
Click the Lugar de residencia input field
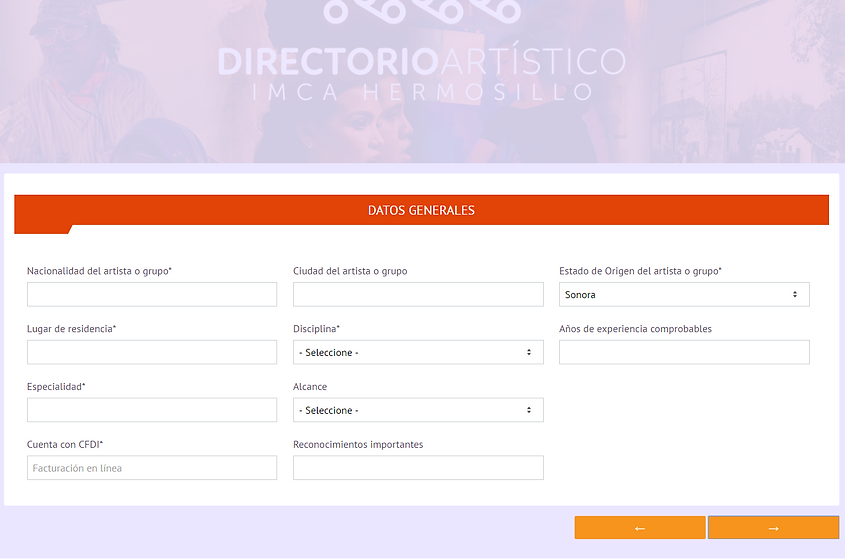pos(152,352)
